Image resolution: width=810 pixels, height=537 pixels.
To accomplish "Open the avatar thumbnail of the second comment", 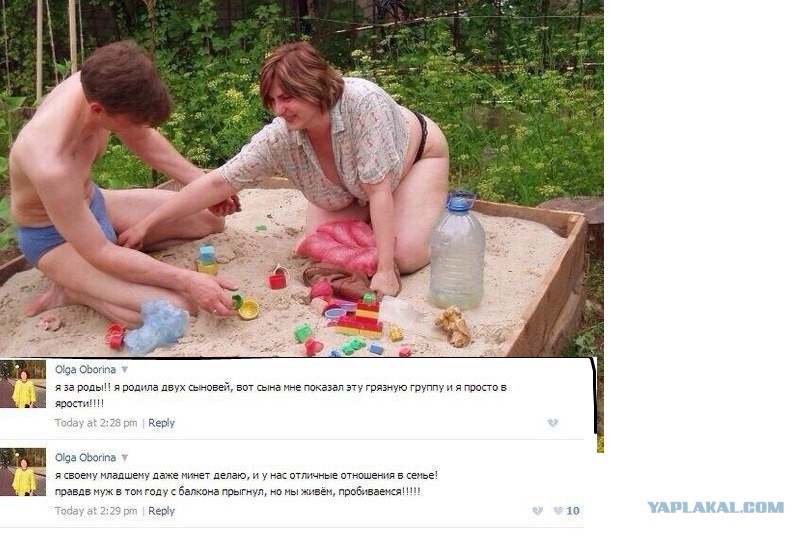I will (23, 473).
